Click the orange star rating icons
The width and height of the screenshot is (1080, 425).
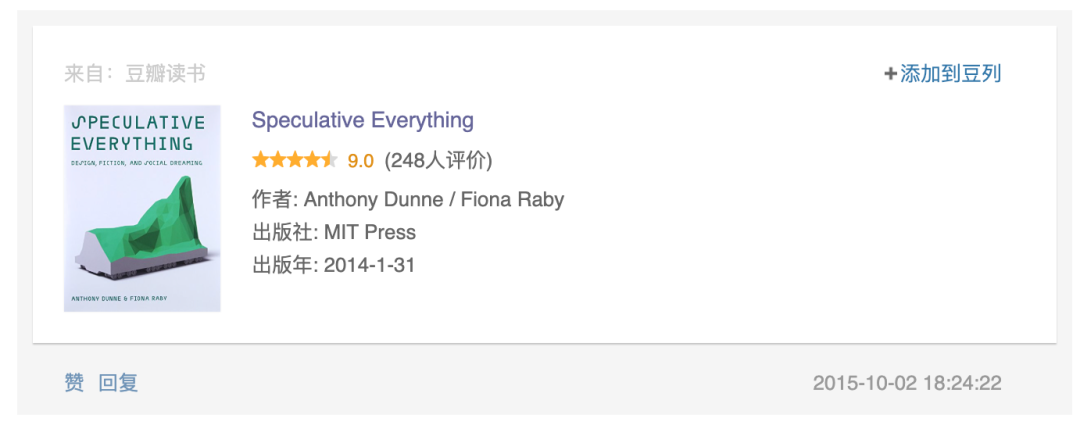pyautogui.click(x=295, y=160)
